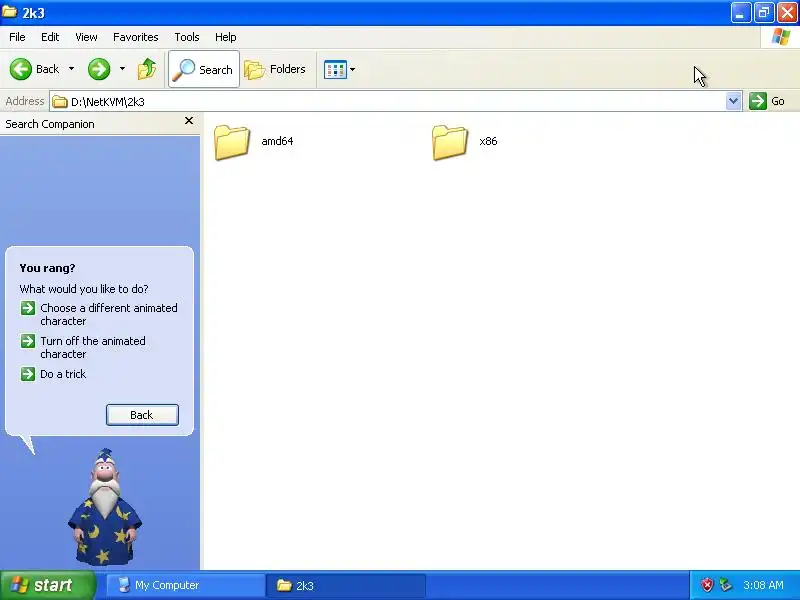Open the View menu
800x600 pixels.
coord(86,37)
